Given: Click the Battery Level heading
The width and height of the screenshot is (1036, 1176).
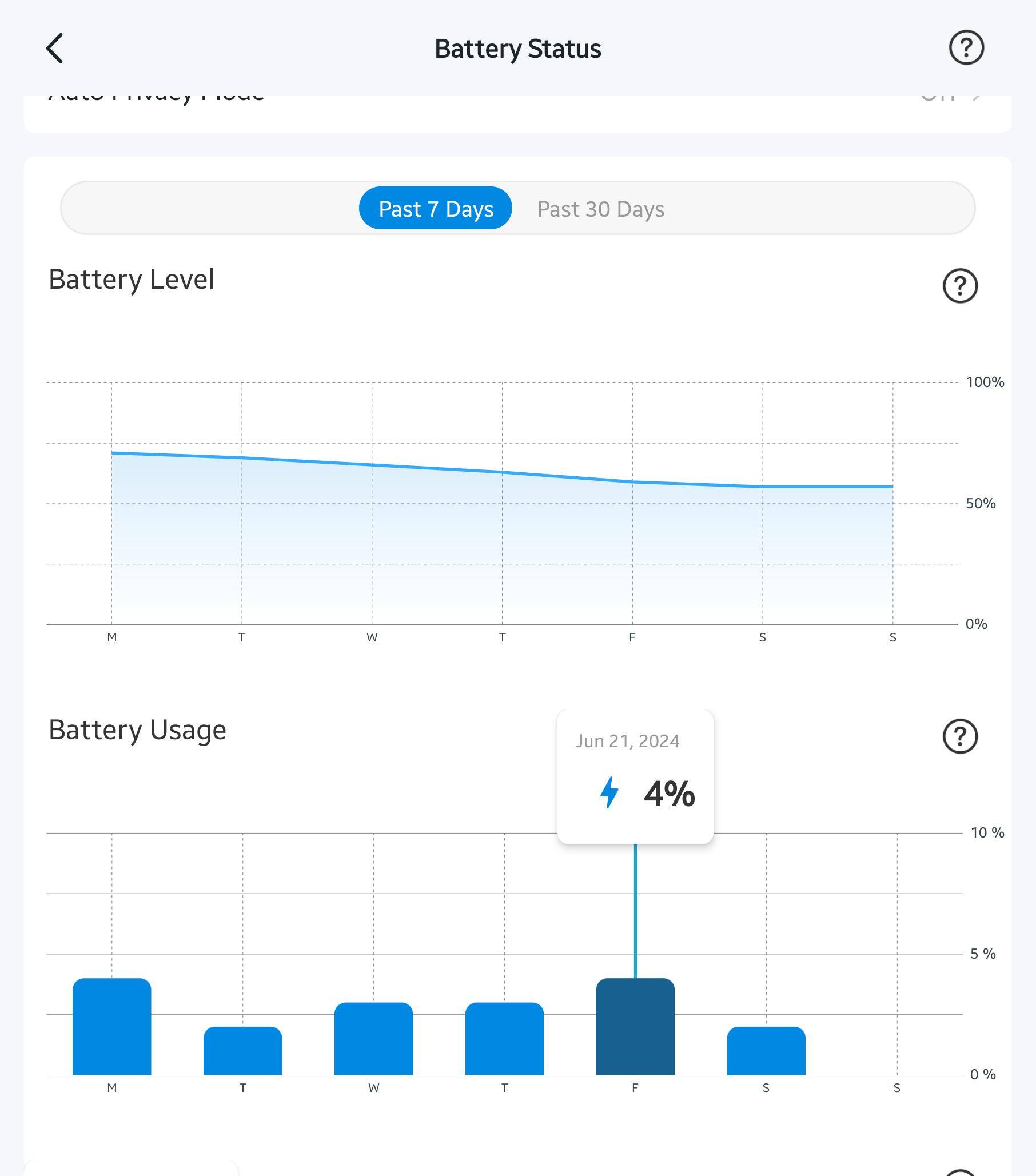Looking at the screenshot, I should point(131,280).
